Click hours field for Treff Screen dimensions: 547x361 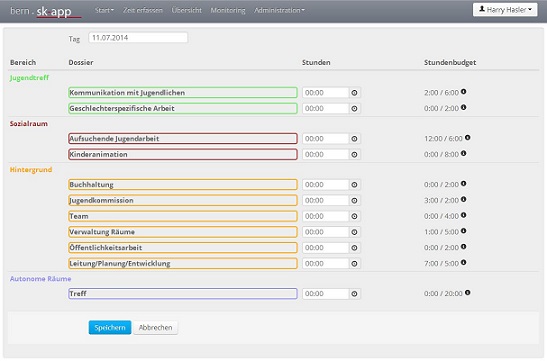325,294
